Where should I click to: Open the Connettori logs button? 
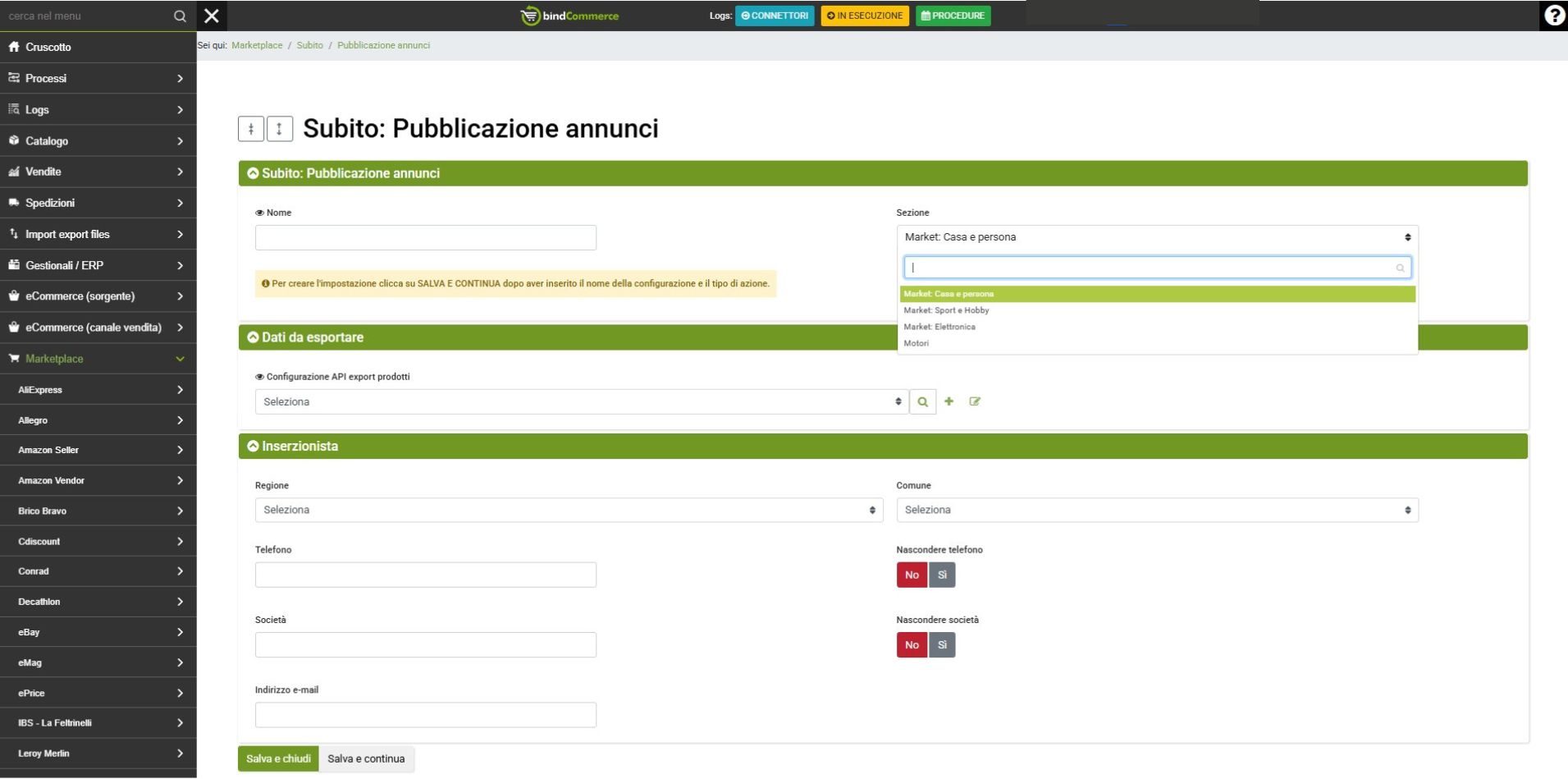pos(775,16)
